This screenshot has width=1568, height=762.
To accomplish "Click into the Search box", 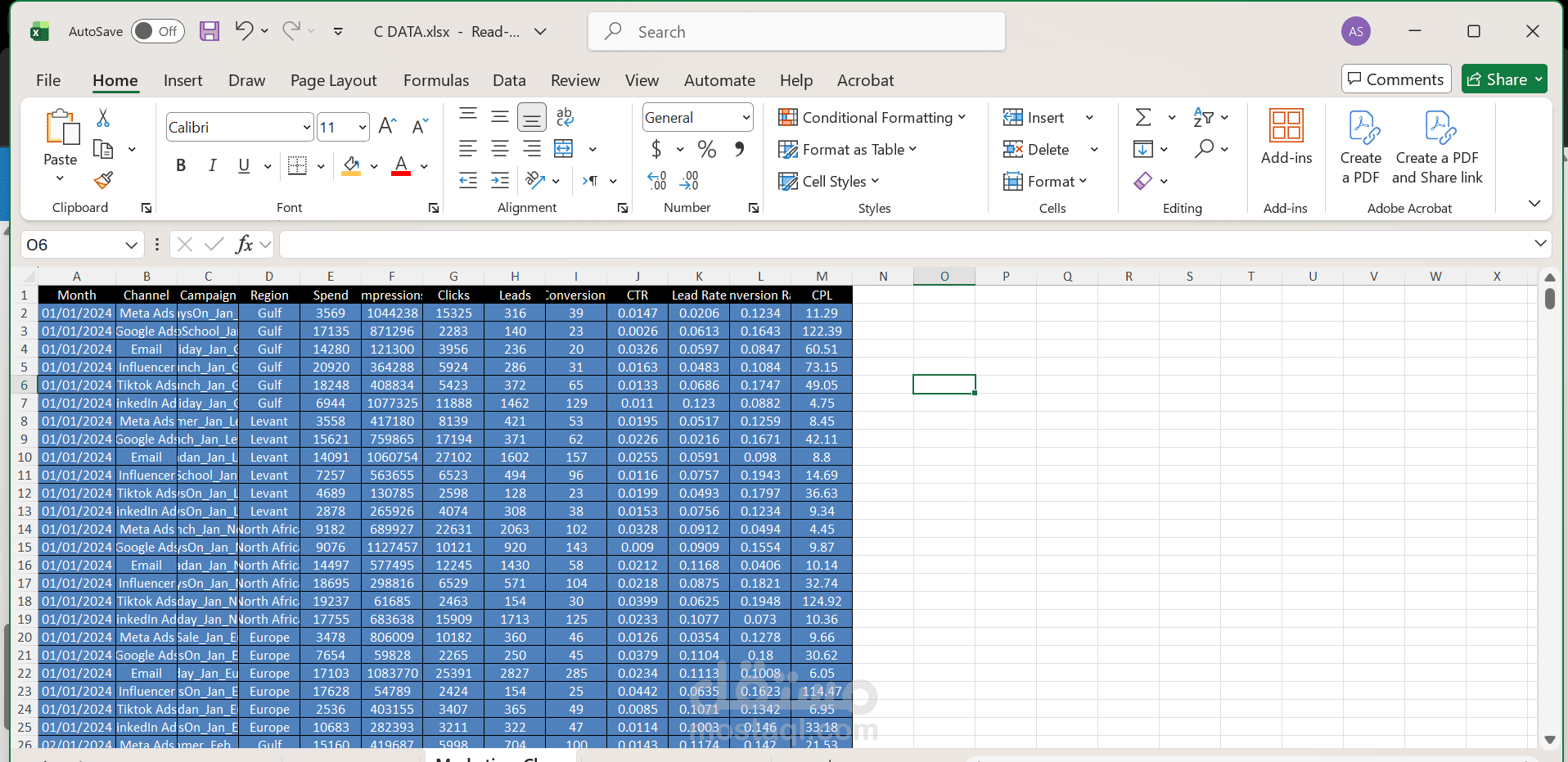I will pyautogui.click(x=796, y=32).
